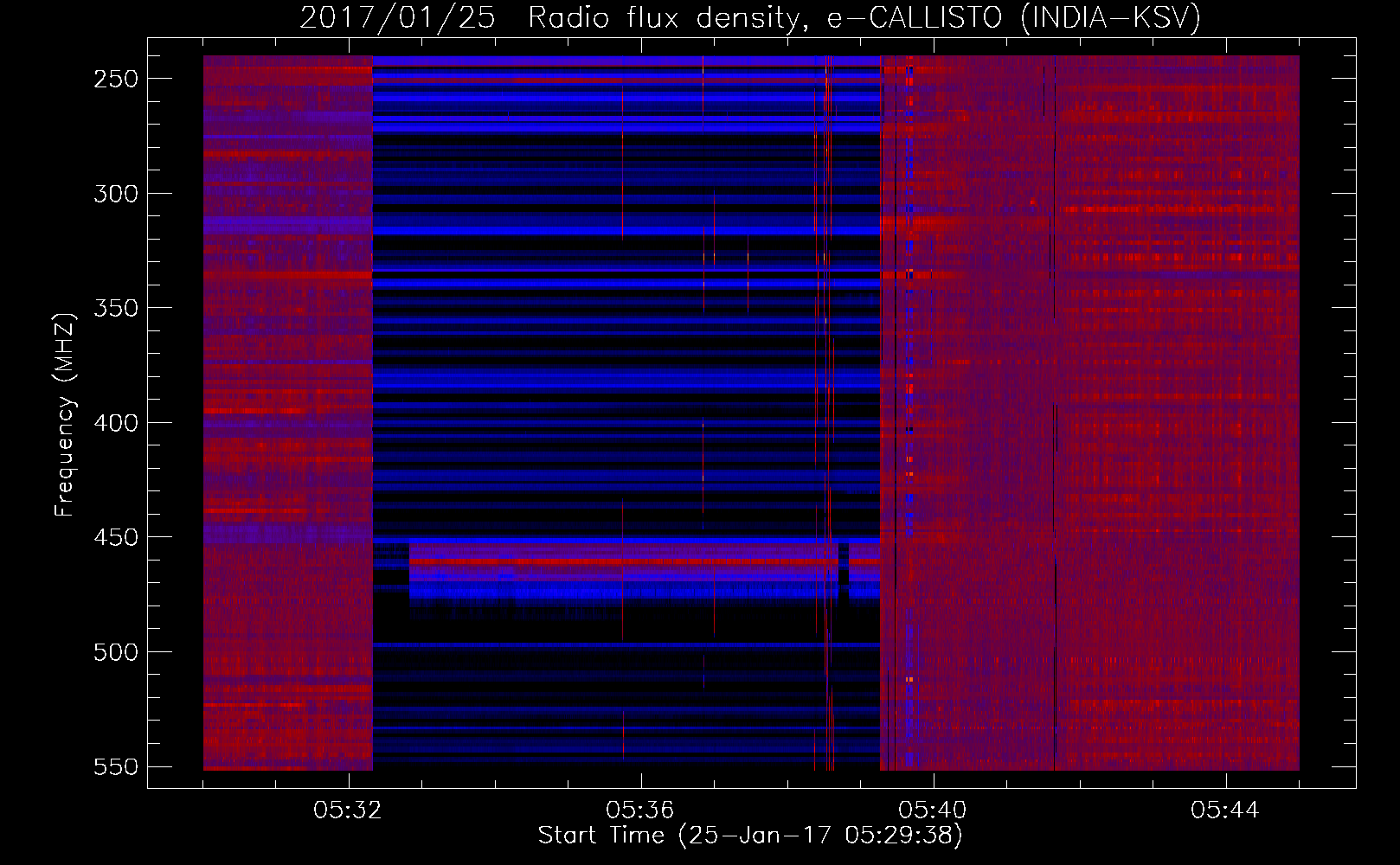The height and width of the screenshot is (865, 1400).
Task: Click the 400 frequency tick label
Action: (116, 423)
